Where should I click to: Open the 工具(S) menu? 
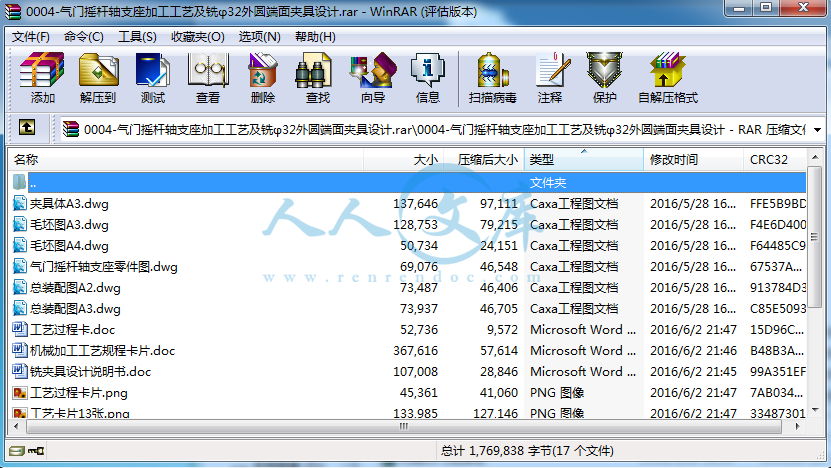(x=137, y=37)
